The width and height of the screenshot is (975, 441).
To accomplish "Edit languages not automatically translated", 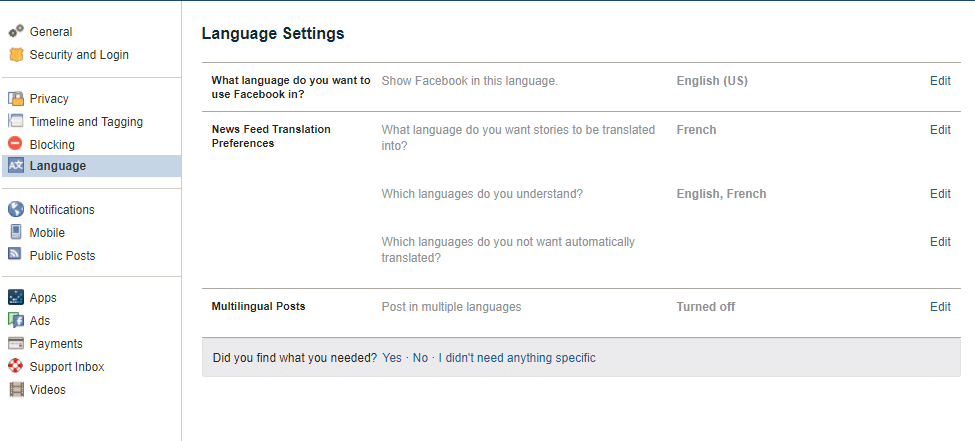I will [x=940, y=242].
